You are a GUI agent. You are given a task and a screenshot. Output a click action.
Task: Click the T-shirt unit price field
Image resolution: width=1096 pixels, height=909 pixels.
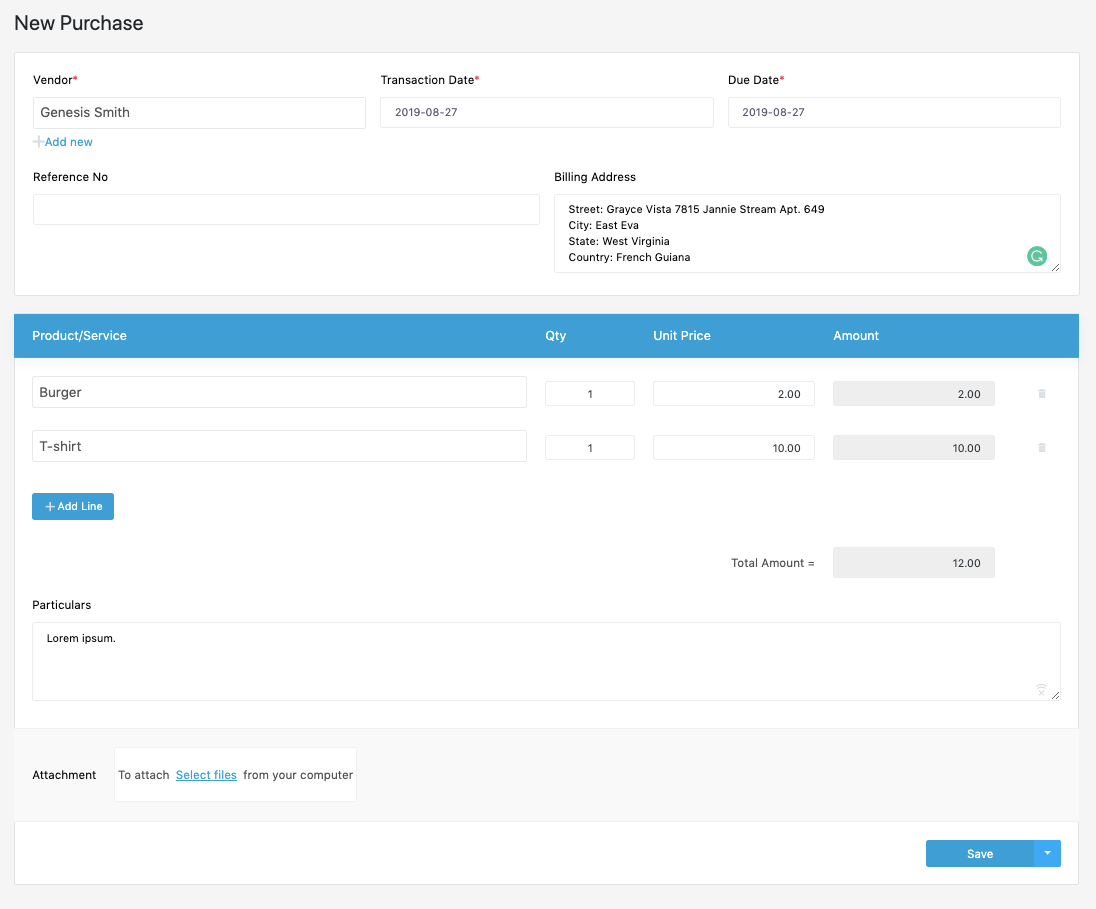(733, 447)
